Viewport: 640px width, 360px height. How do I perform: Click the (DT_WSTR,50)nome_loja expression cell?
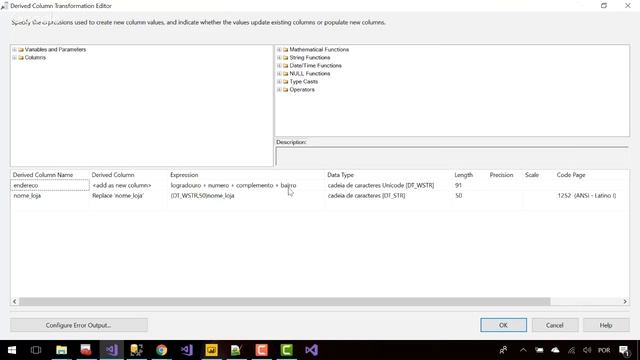pyautogui.click(x=246, y=196)
